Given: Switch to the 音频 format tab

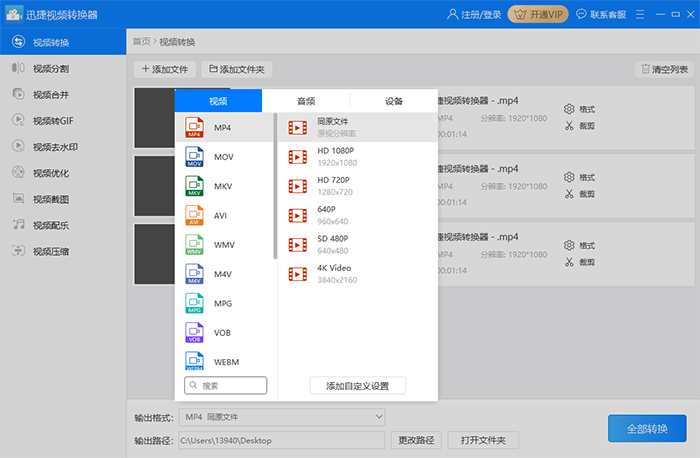Looking at the screenshot, I should pyautogui.click(x=306, y=101).
